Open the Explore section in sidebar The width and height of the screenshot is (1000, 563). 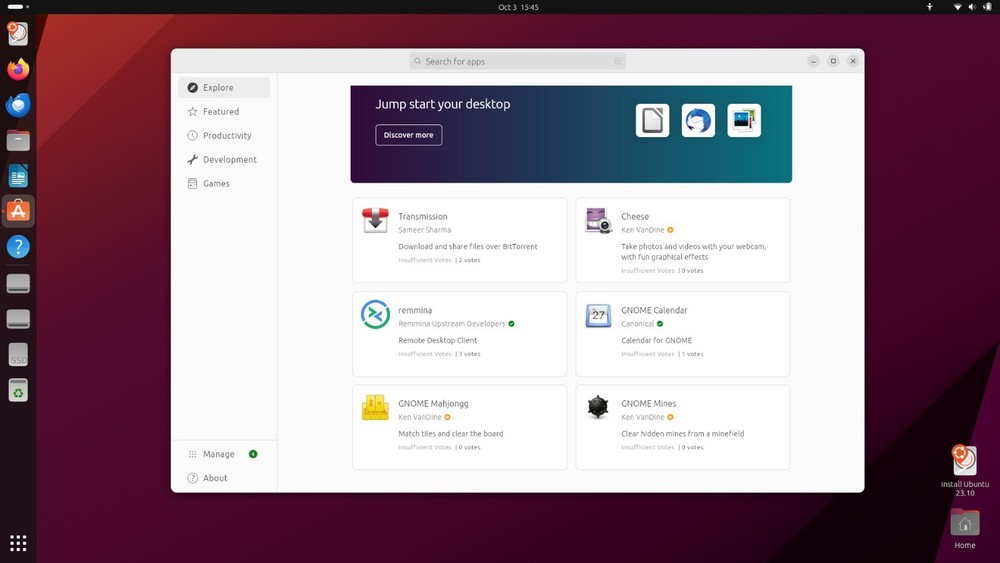click(224, 87)
